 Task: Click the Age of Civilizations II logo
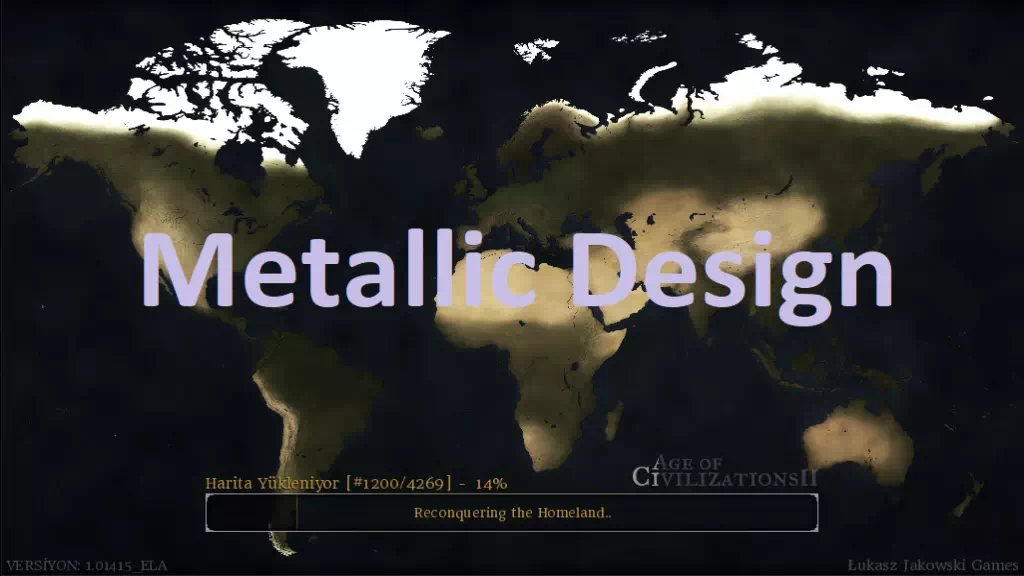(724, 472)
